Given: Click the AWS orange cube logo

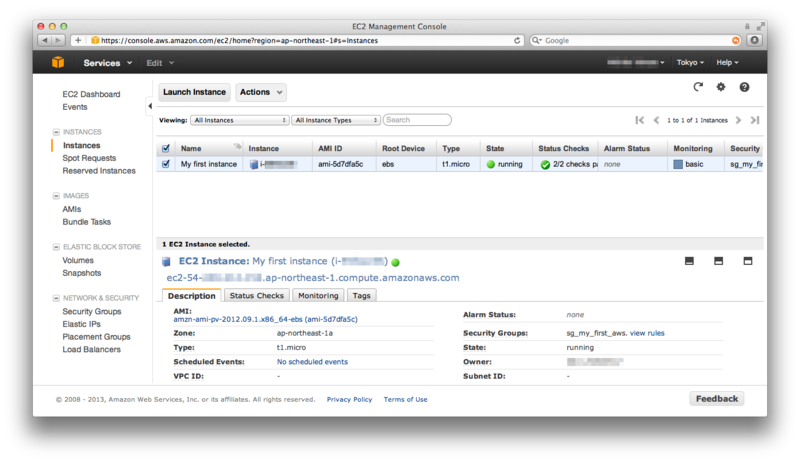Looking at the screenshot, I should [58, 62].
